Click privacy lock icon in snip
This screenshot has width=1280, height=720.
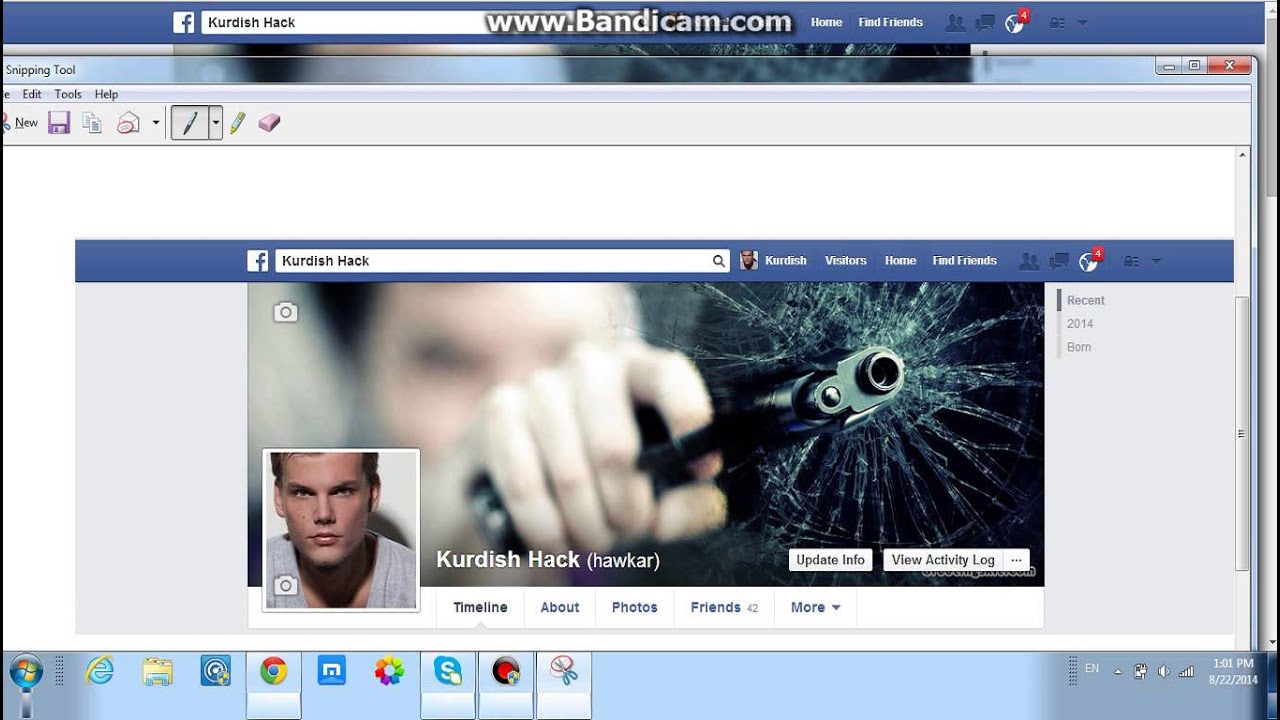(1131, 261)
